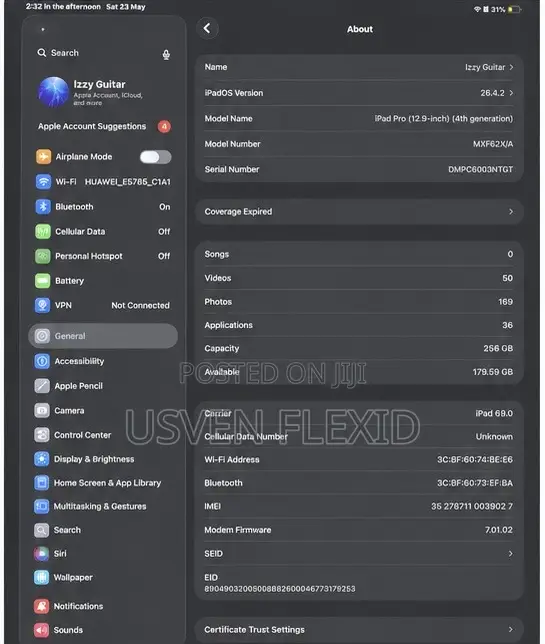The width and height of the screenshot is (545, 644).
Task: Tap Wi-Fi address 3C:BF:60:74:BE:E6
Action: [x=475, y=459]
